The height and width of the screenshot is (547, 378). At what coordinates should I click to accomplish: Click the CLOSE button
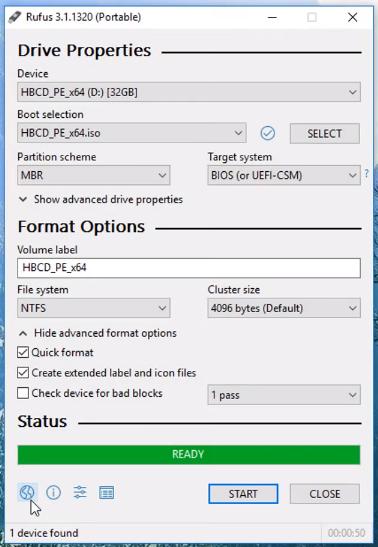[x=325, y=494]
